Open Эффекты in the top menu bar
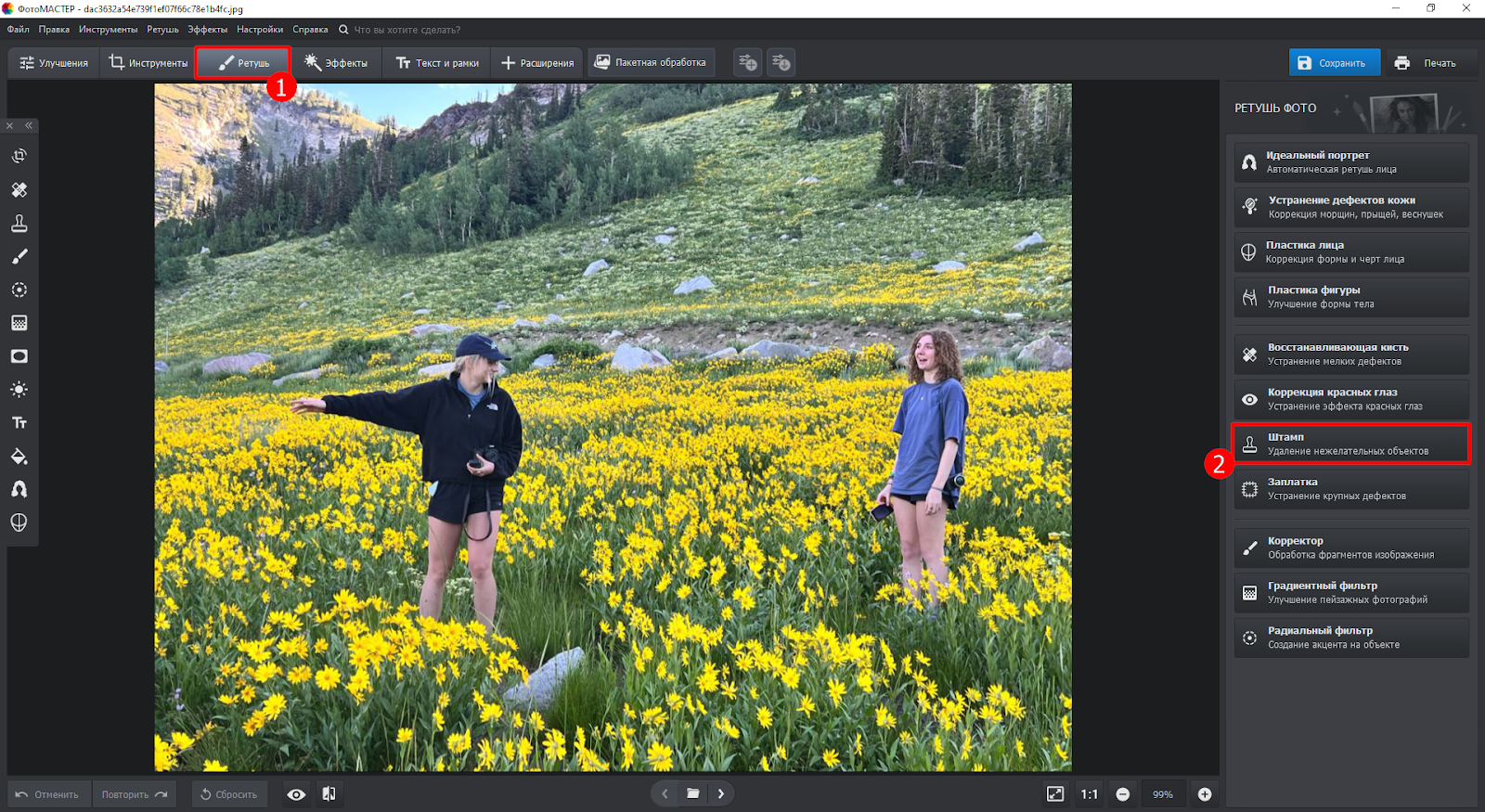This screenshot has height=812, width=1485. (207, 30)
